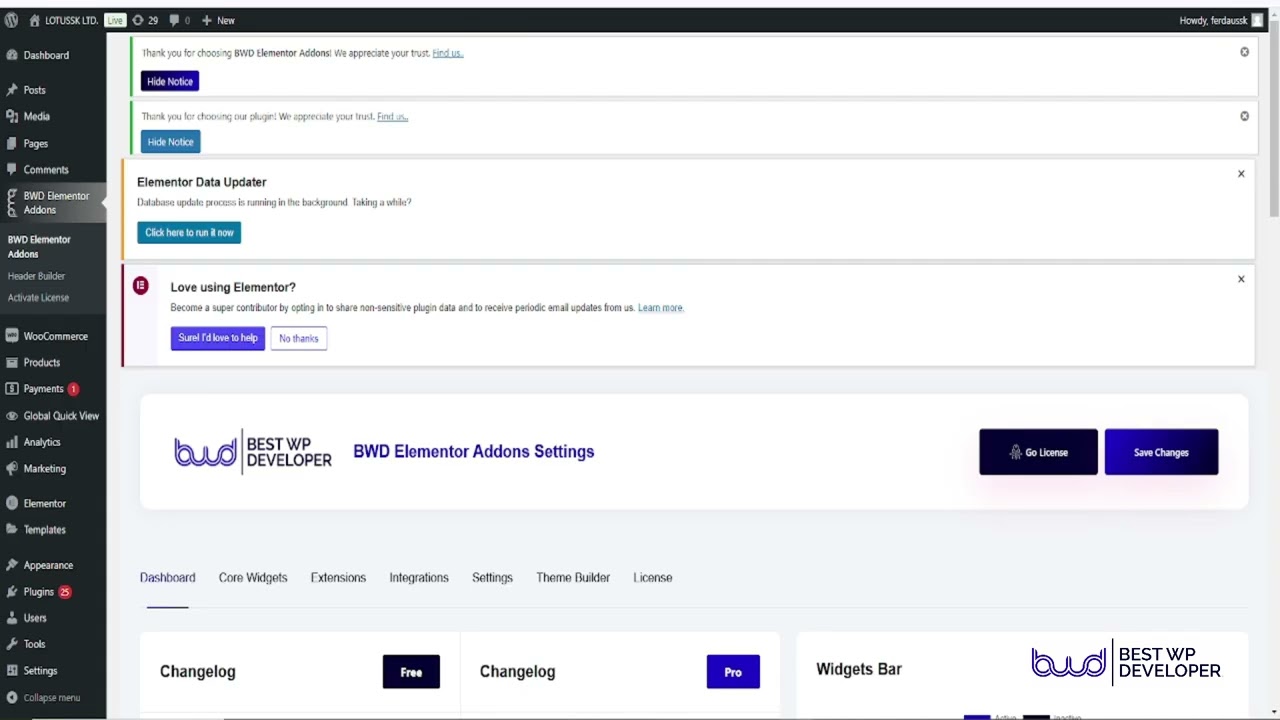This screenshot has height=720, width=1280.
Task: Click 'Click here to run it now'
Action: (189, 232)
